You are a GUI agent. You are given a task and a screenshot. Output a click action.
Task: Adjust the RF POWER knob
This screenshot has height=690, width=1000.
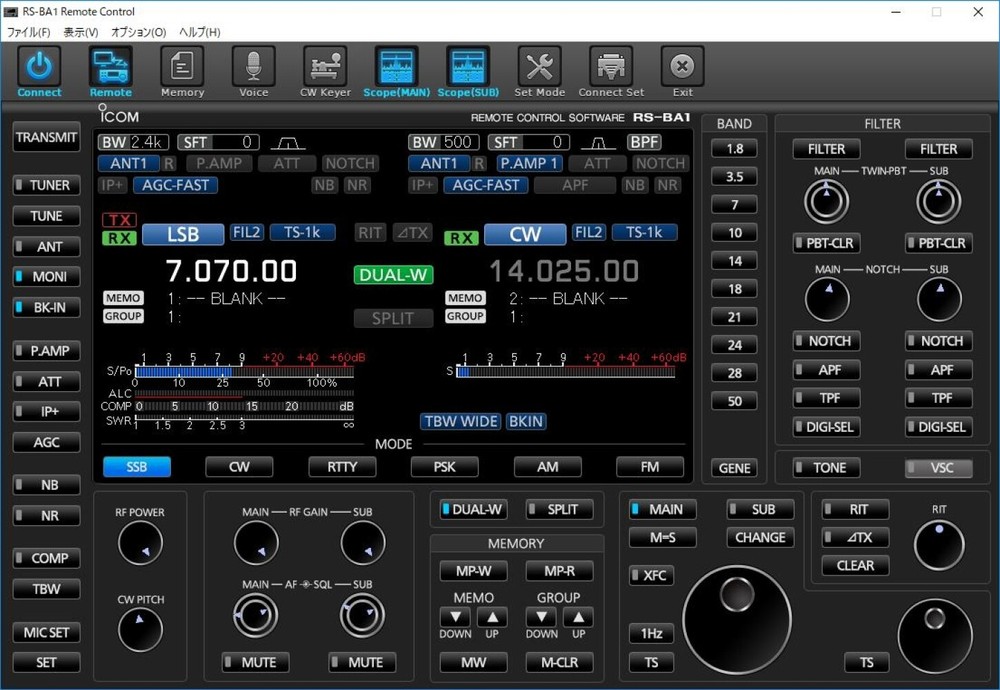click(x=140, y=541)
